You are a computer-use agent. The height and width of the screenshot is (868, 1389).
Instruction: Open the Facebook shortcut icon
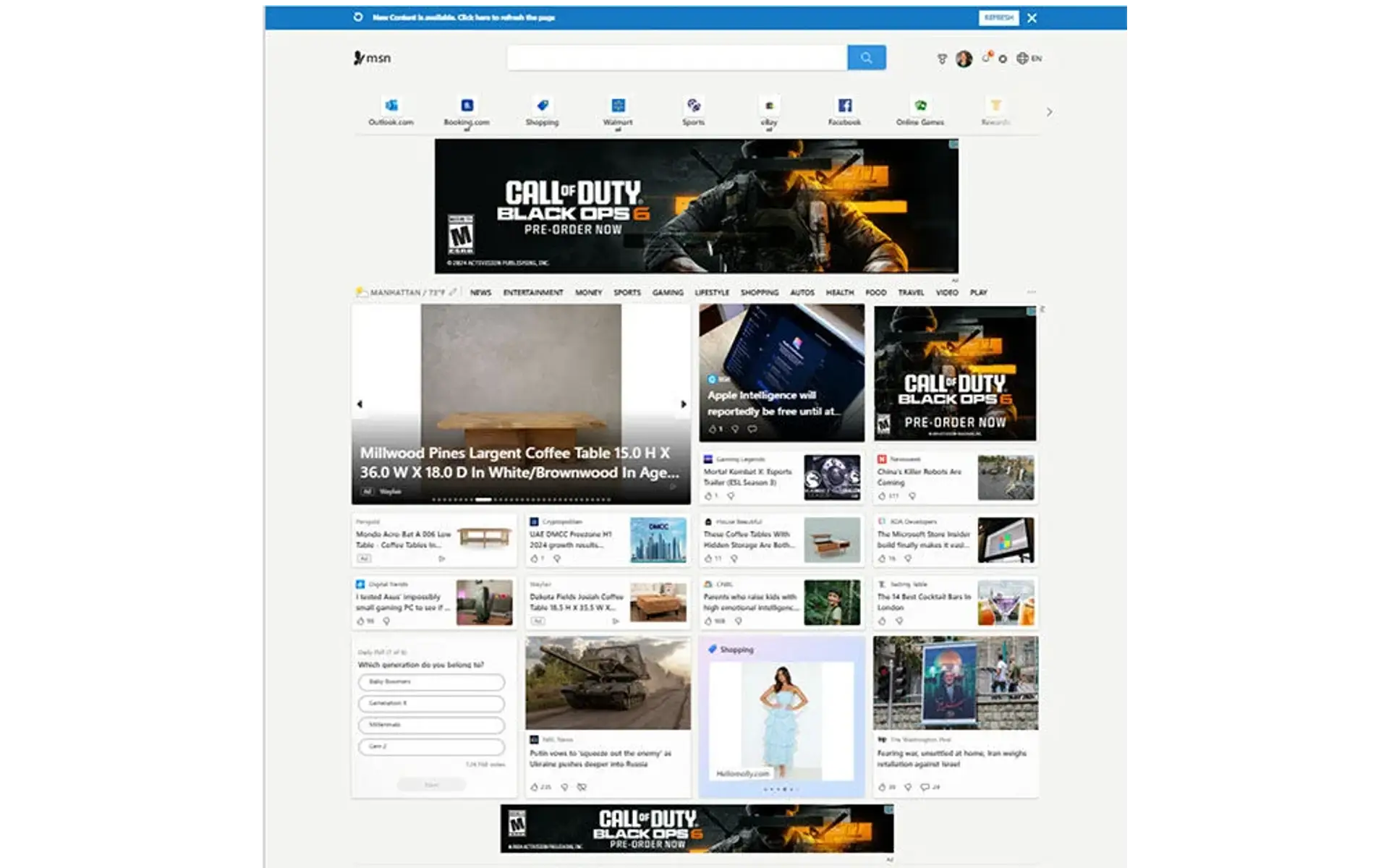tap(844, 106)
